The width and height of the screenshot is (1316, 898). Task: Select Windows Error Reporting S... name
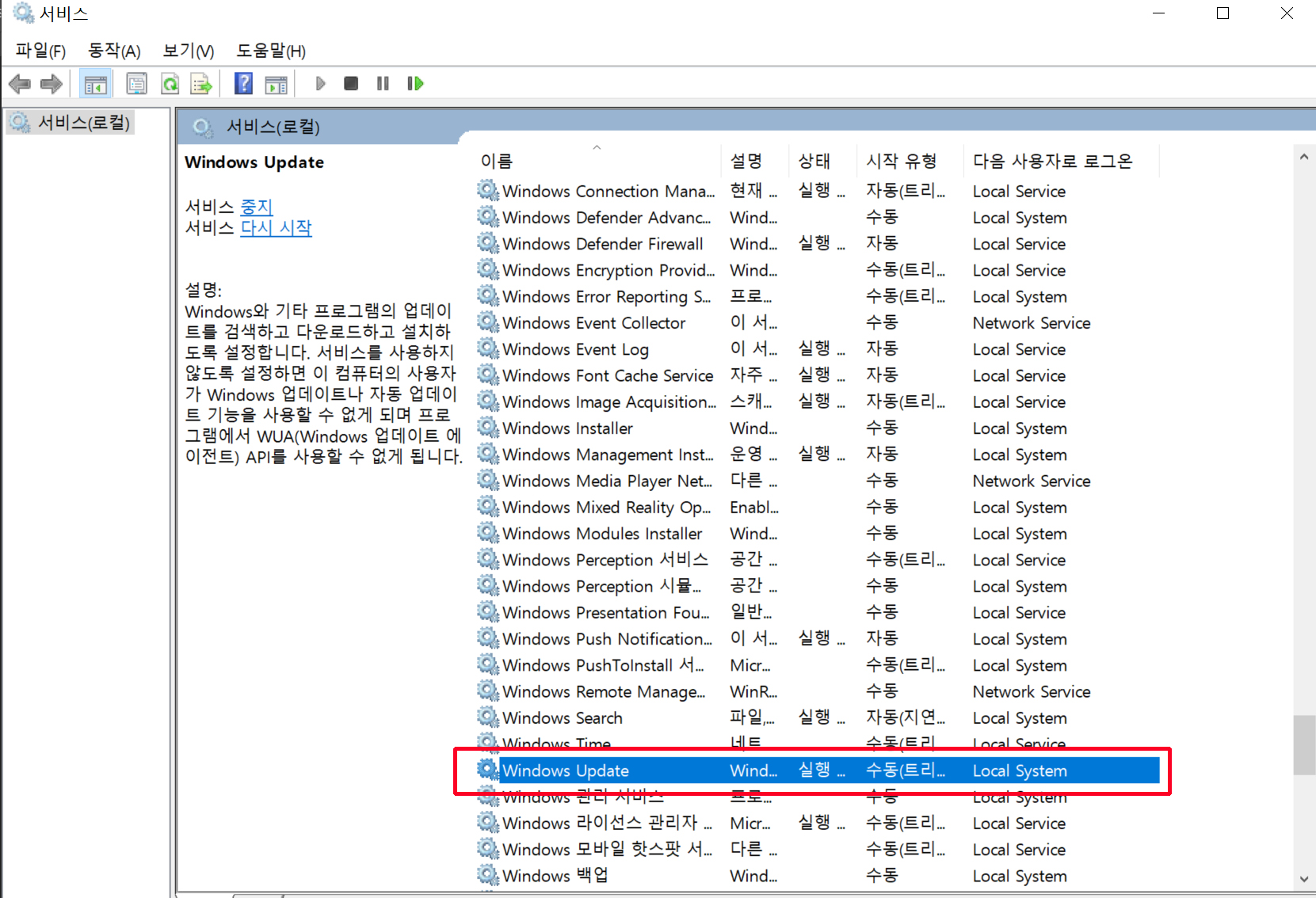click(x=607, y=297)
